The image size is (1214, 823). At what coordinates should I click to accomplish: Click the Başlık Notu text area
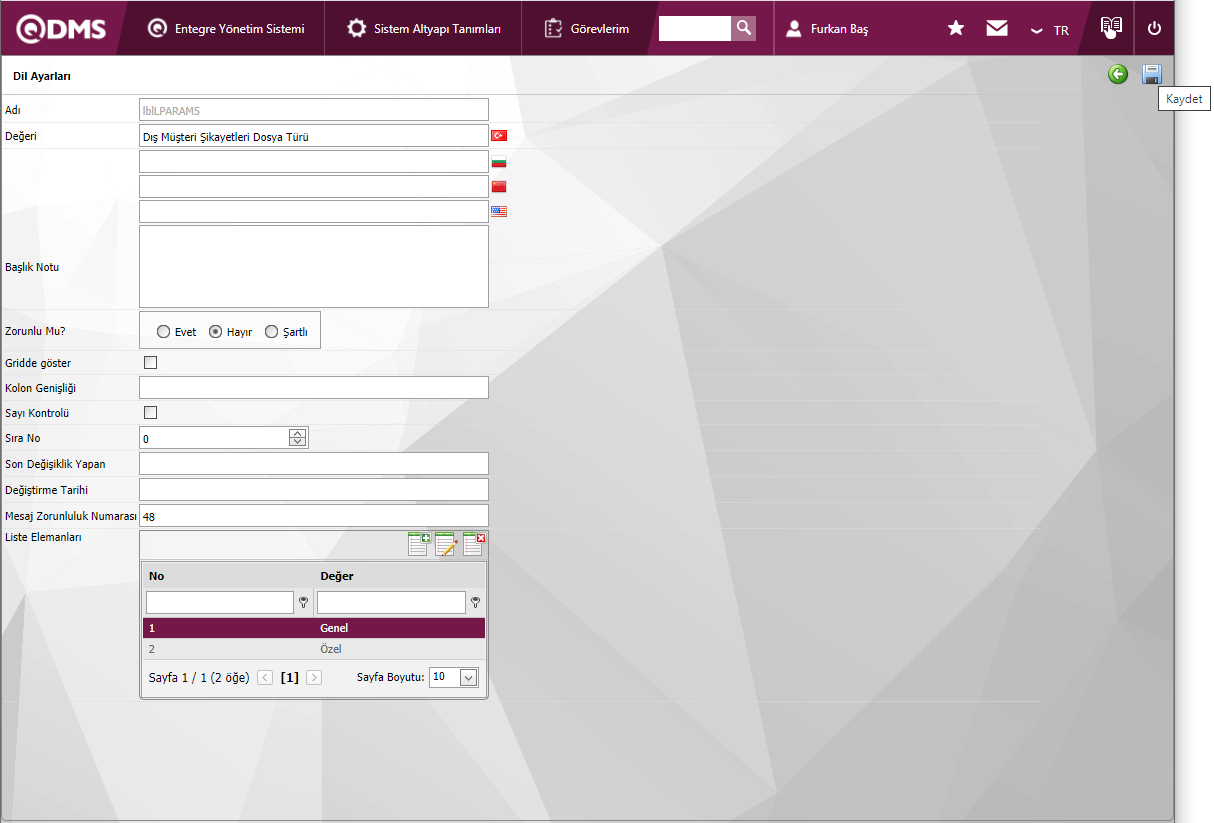(314, 266)
